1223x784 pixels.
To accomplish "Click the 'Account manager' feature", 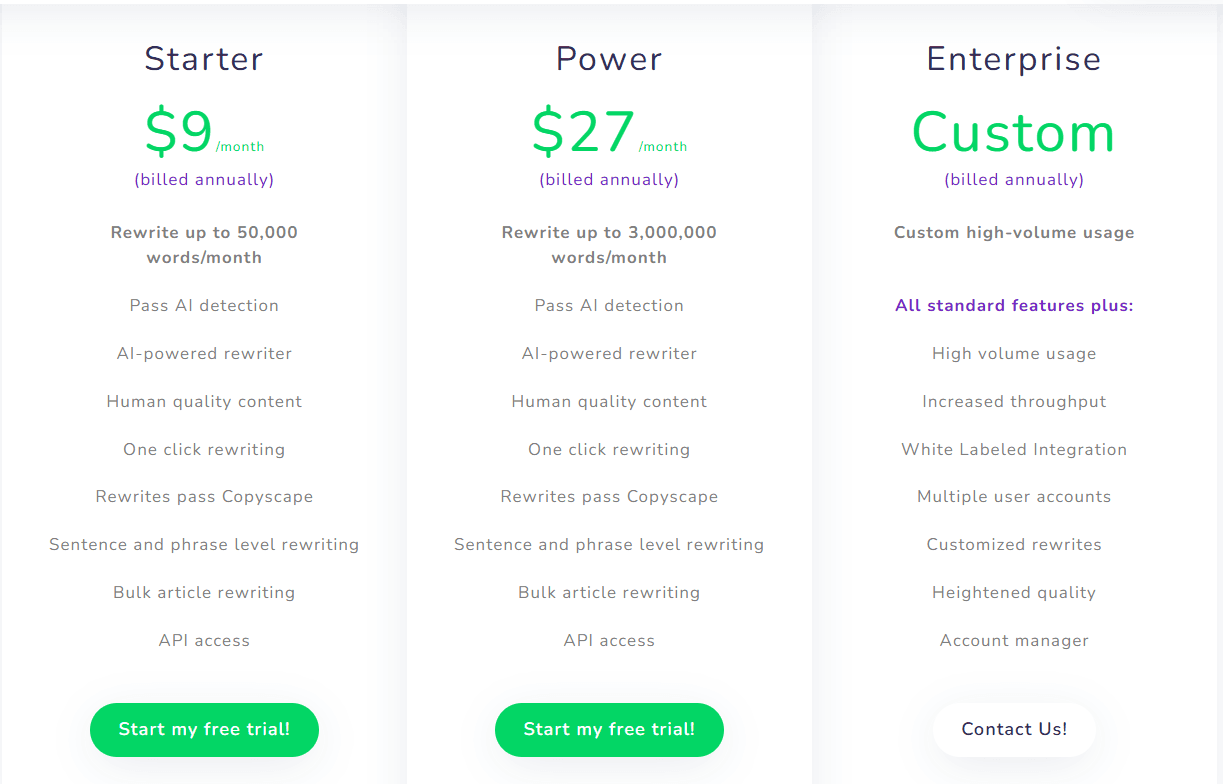I will tap(1014, 640).
